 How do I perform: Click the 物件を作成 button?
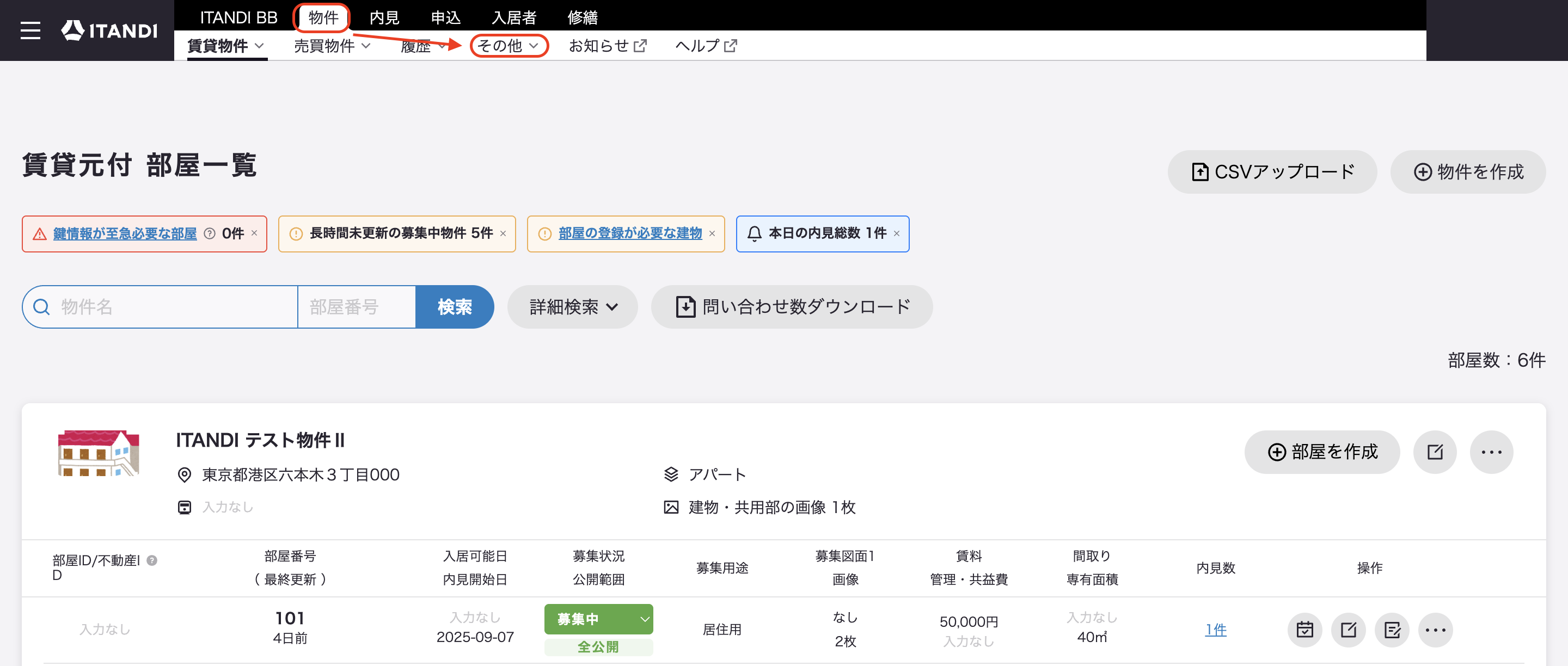(x=1468, y=171)
